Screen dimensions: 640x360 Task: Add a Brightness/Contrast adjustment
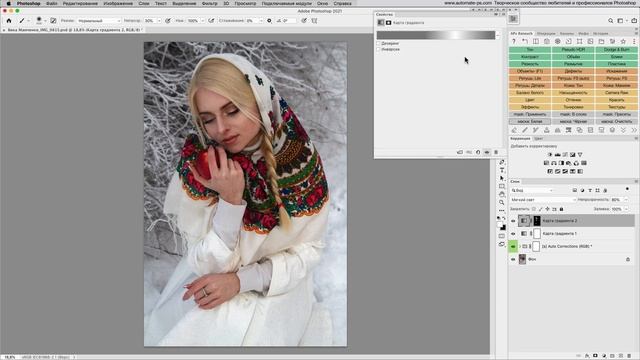550,155
